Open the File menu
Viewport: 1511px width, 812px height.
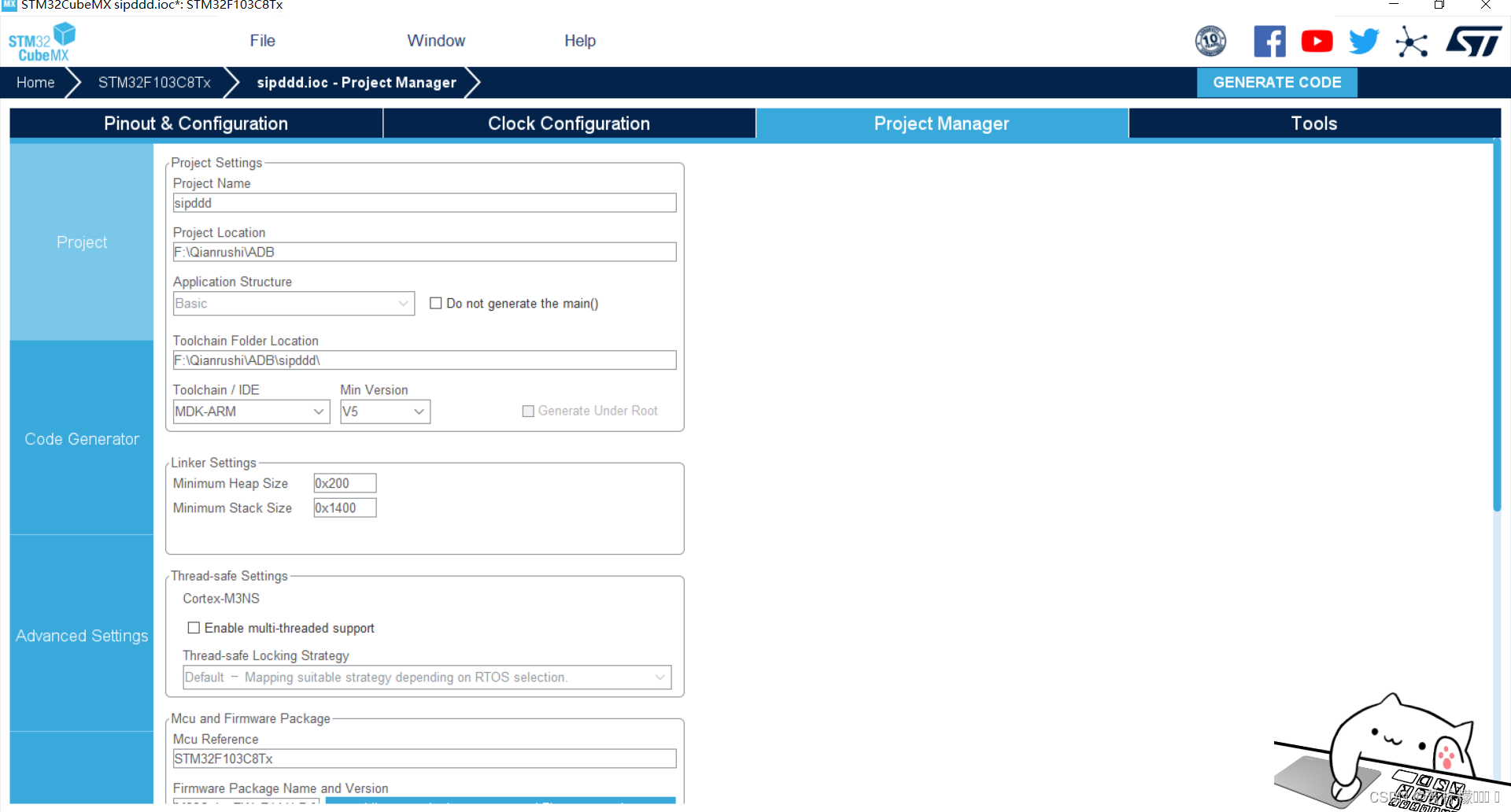(262, 41)
